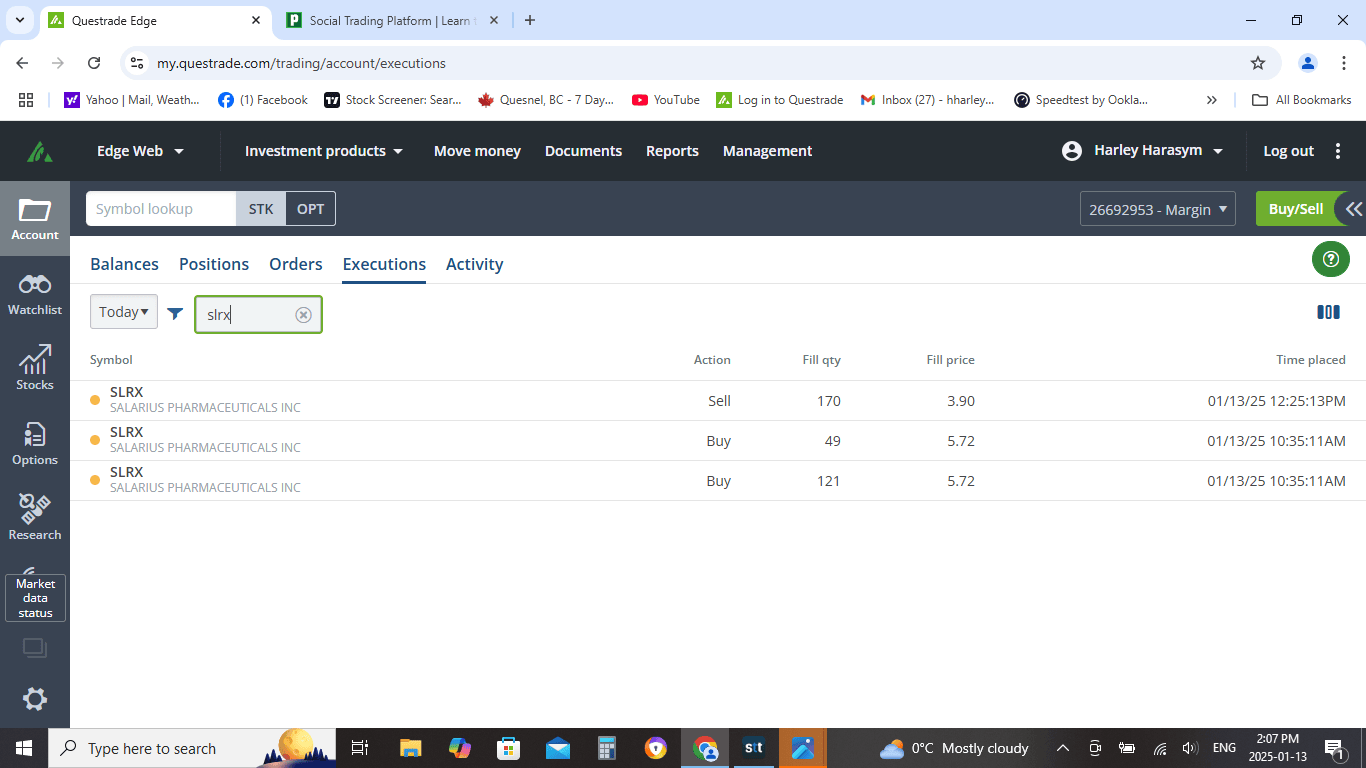
Task: Open the Account folder sidebar icon
Action: click(x=35, y=219)
